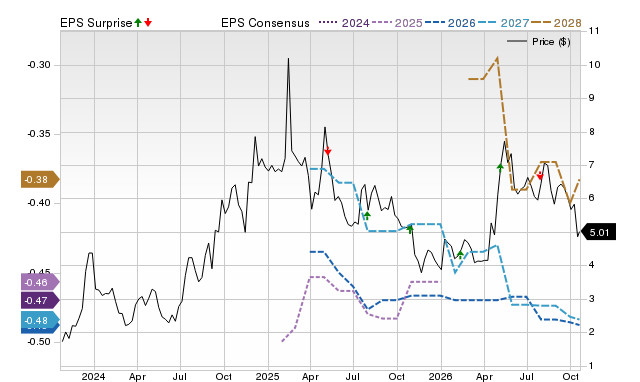Click the 4 label on the price axis
The width and height of the screenshot is (640, 382).
[591, 265]
